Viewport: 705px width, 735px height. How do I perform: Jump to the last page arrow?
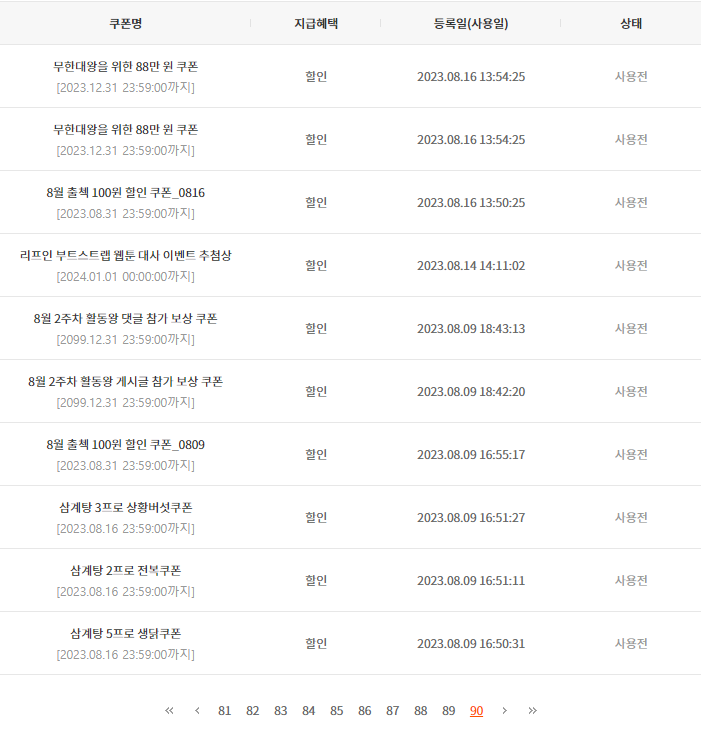click(532, 710)
